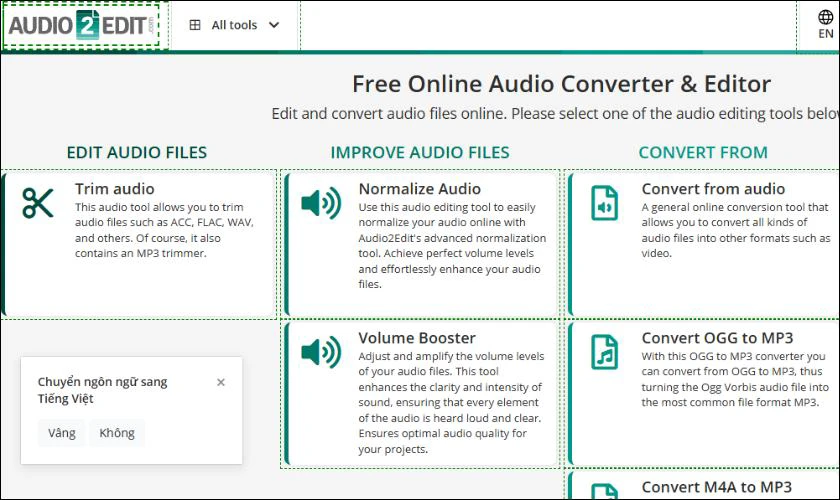Viewport: 840px width, 500px height.
Task: Click the Convert from audio file icon
Action: [x=604, y=203]
